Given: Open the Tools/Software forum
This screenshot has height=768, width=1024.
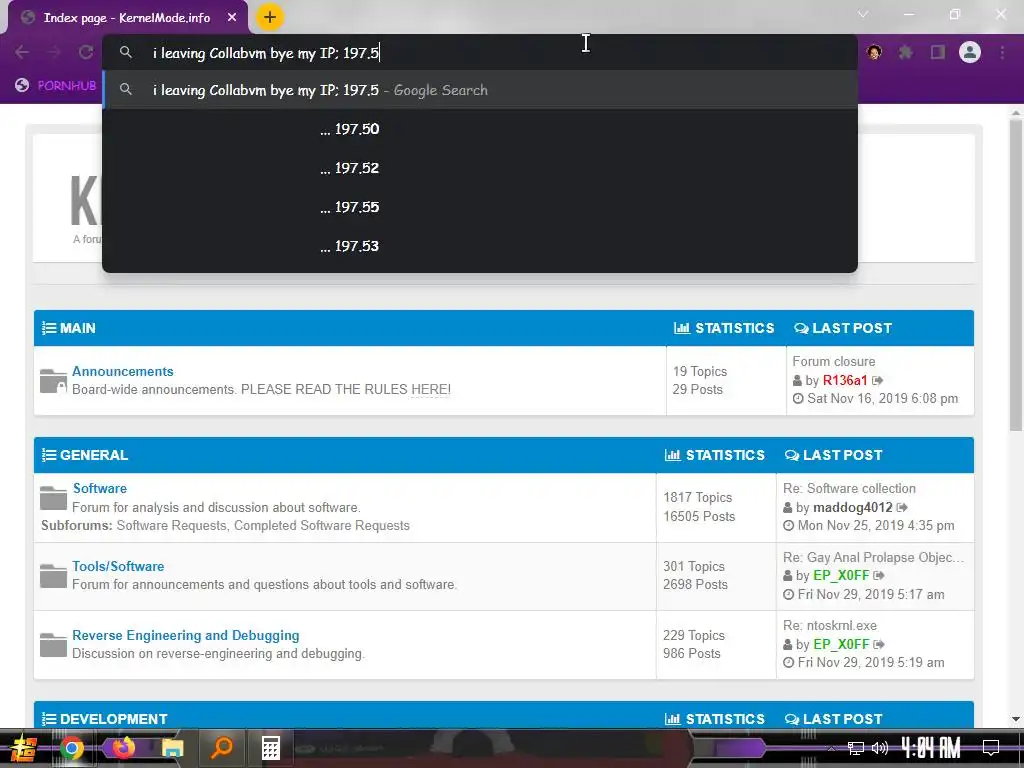Looking at the screenshot, I should pyautogui.click(x=118, y=566).
